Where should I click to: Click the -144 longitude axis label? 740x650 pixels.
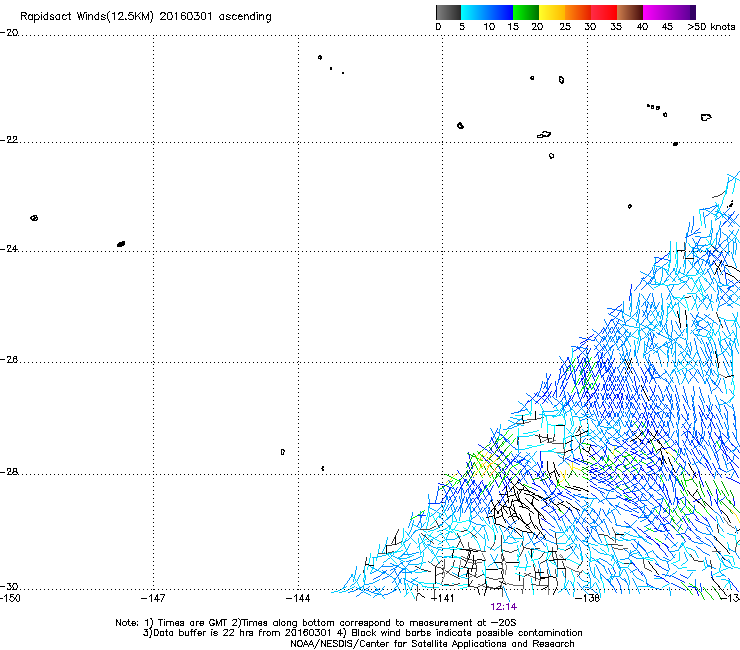click(298, 598)
